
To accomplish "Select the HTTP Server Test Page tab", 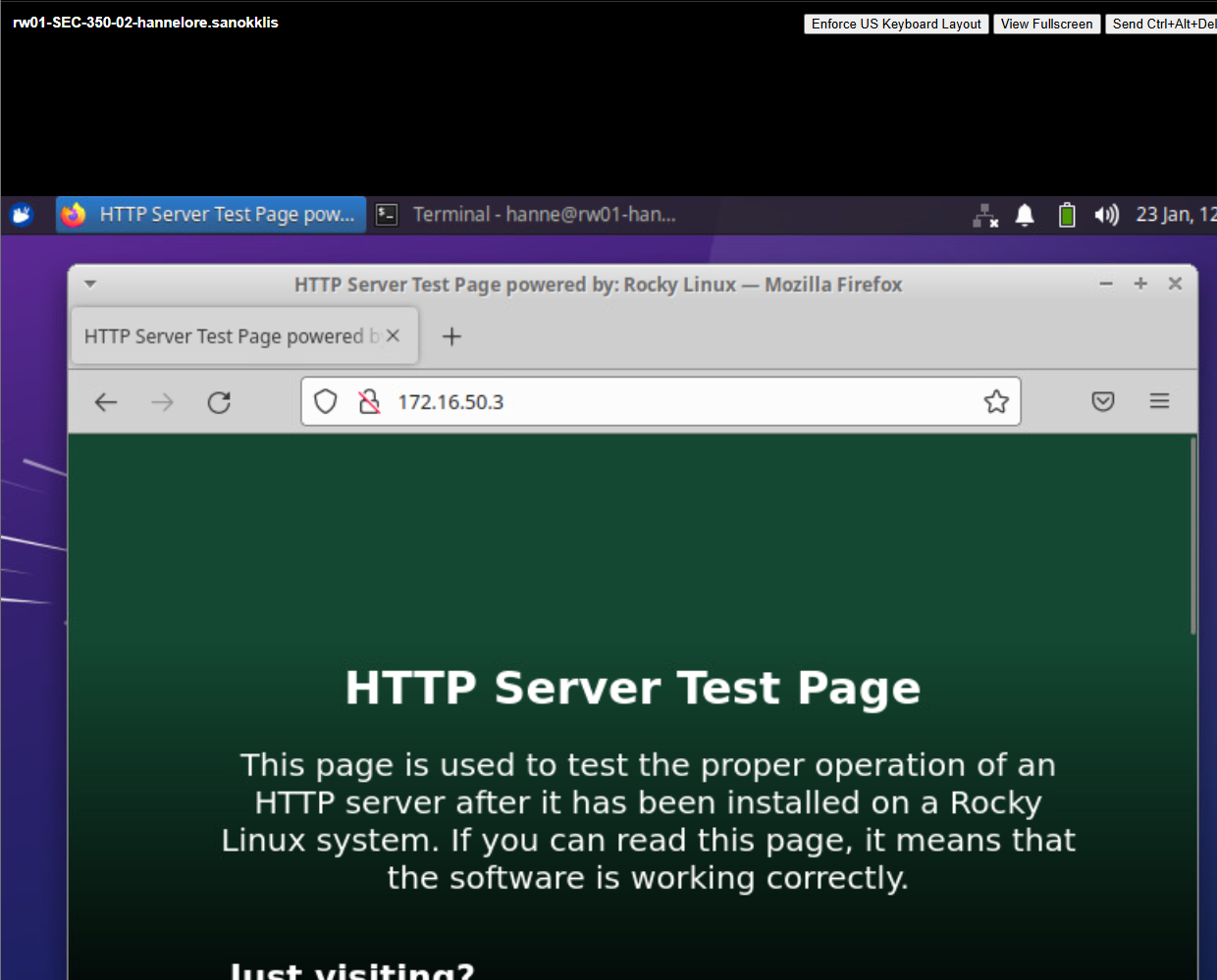I will point(226,336).
